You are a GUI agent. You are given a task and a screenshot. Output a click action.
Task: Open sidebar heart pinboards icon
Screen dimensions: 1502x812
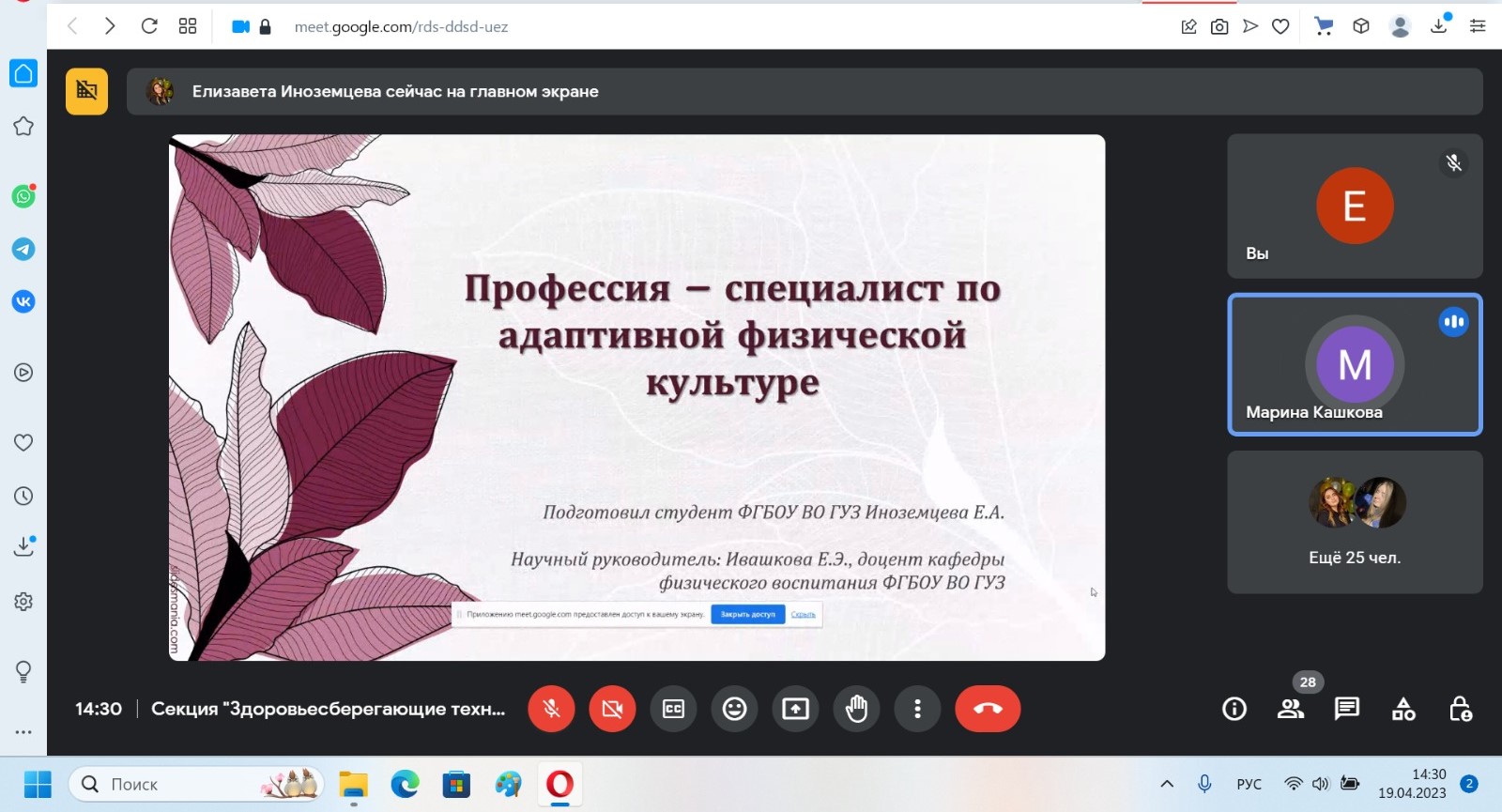tap(23, 442)
